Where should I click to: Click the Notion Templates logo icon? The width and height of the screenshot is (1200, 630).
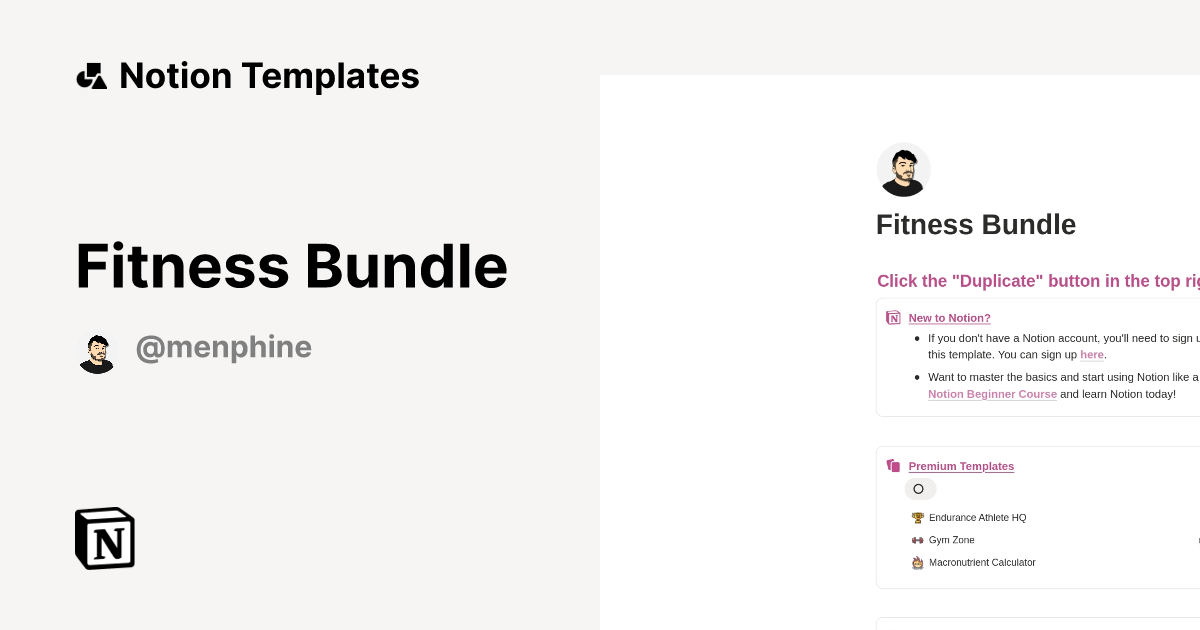92,75
